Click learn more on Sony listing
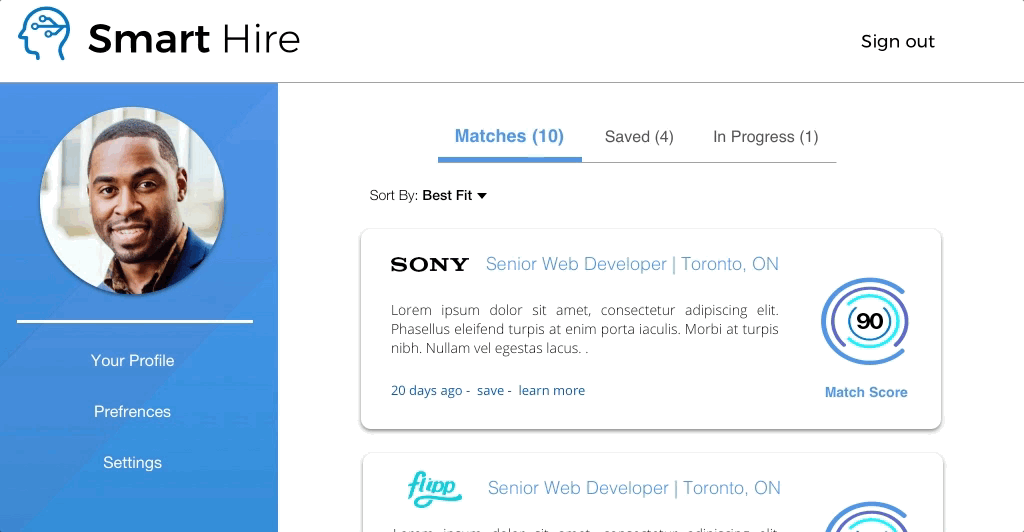Image resolution: width=1024 pixels, height=532 pixels. (551, 391)
